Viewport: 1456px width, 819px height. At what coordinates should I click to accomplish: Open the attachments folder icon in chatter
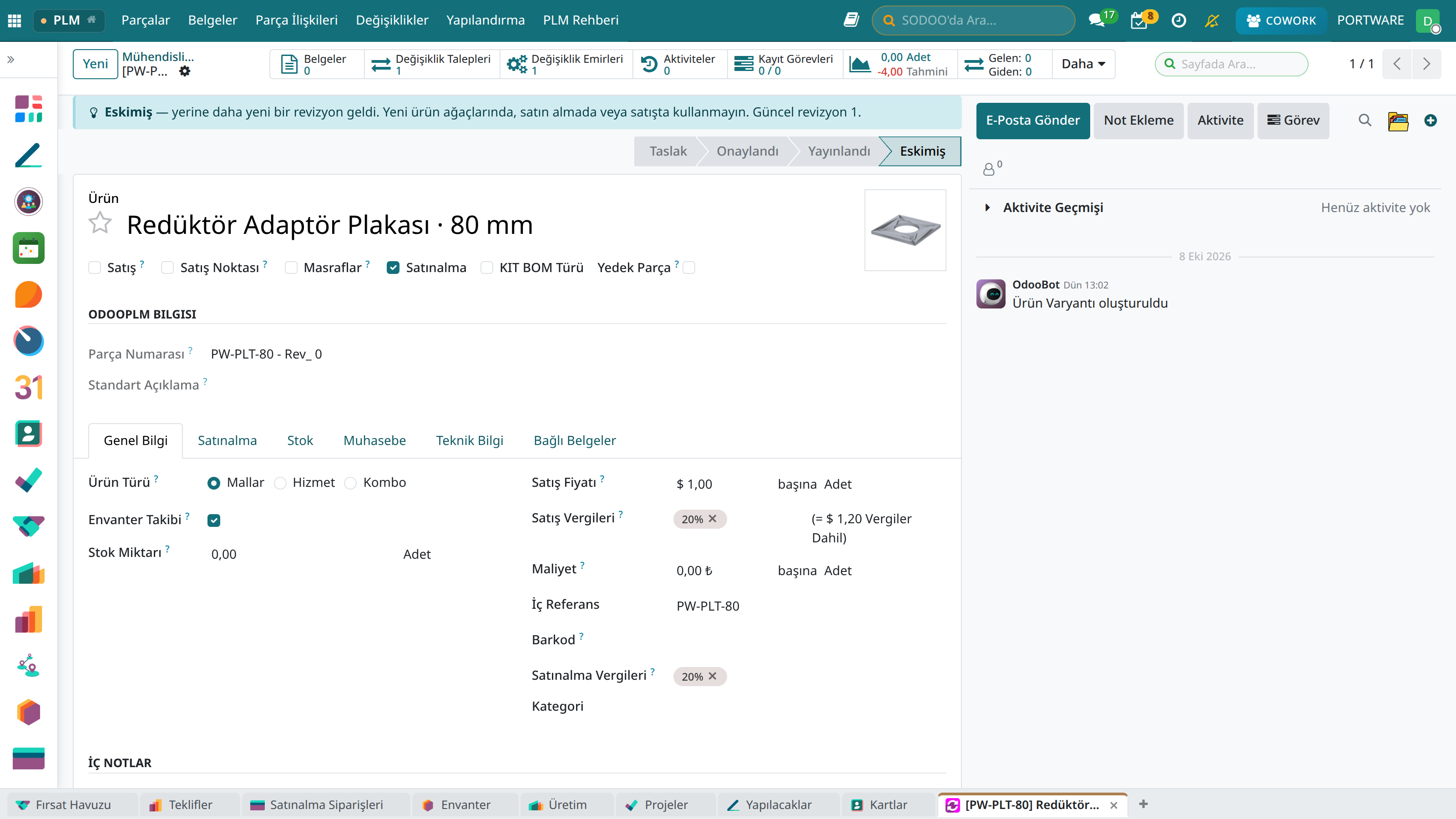click(1398, 121)
